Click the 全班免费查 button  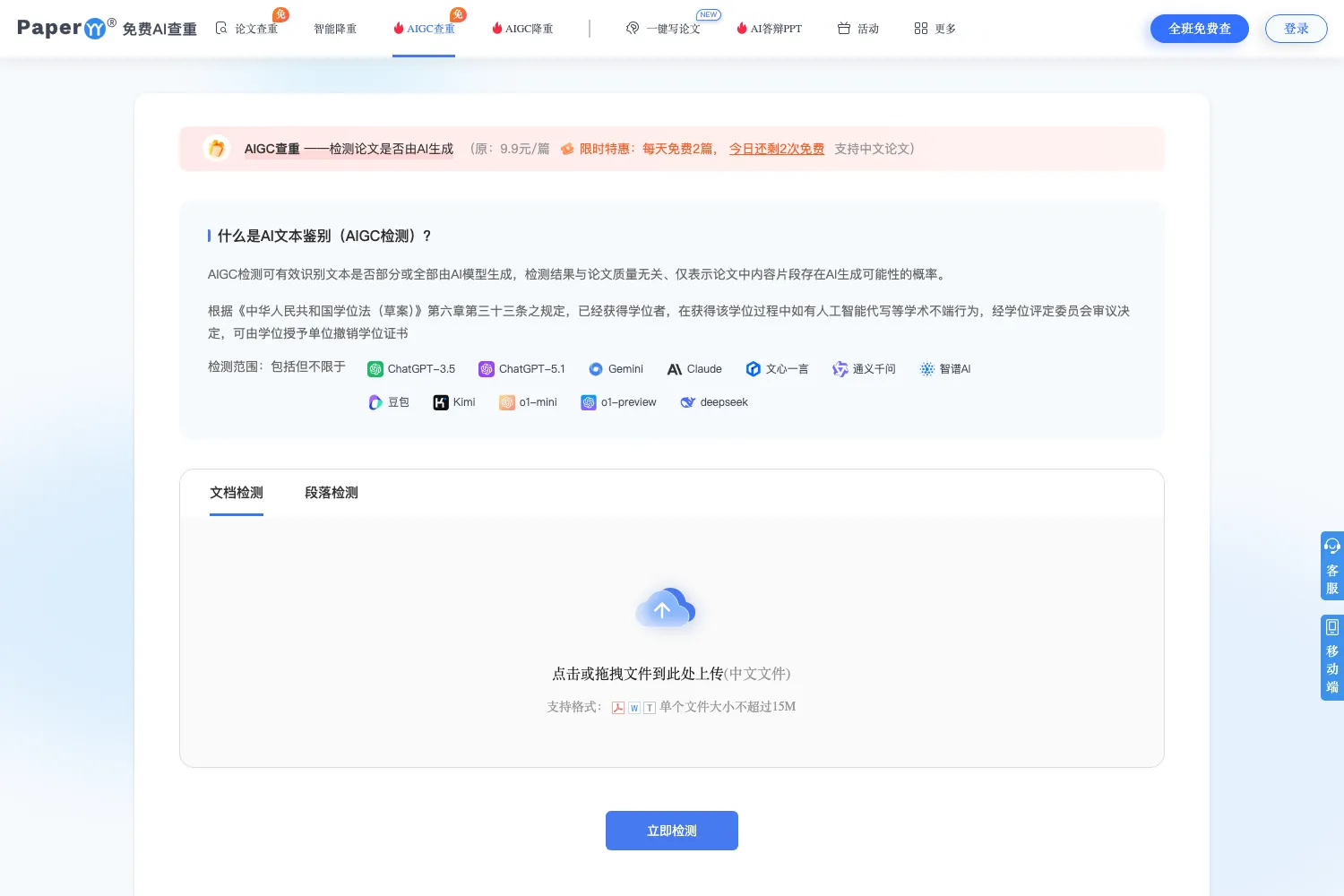[x=1200, y=29]
